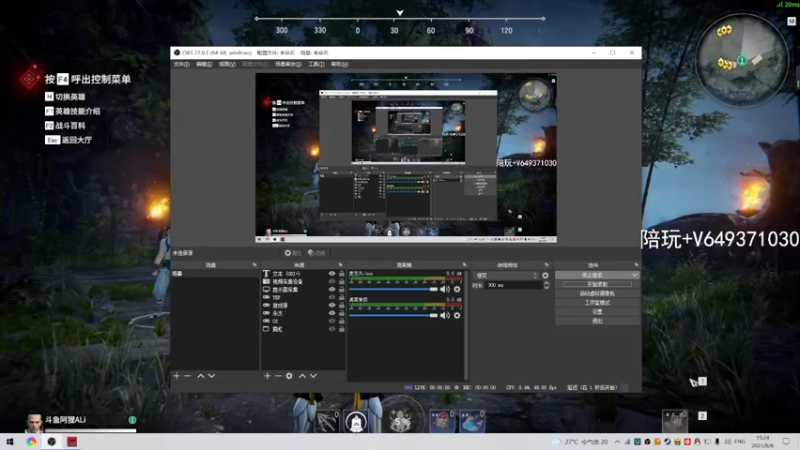800x450 pixels.
Task: Toggle visibility eye of 游戏源 source
Action: coord(332,305)
